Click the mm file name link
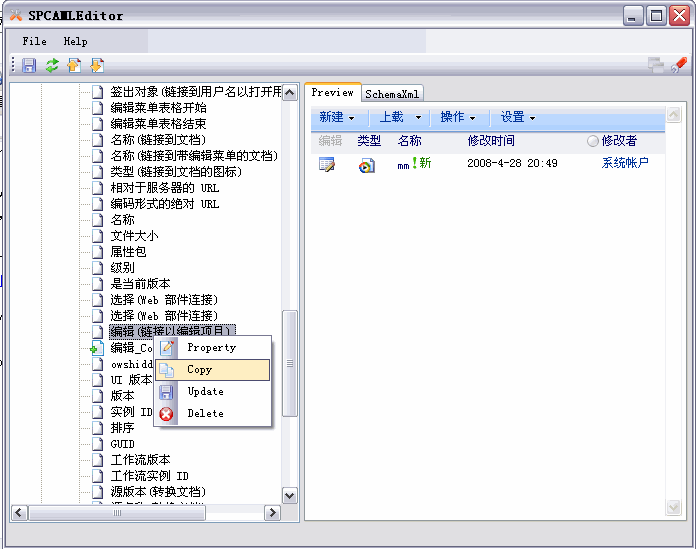The width and height of the screenshot is (696, 549). click(403, 166)
